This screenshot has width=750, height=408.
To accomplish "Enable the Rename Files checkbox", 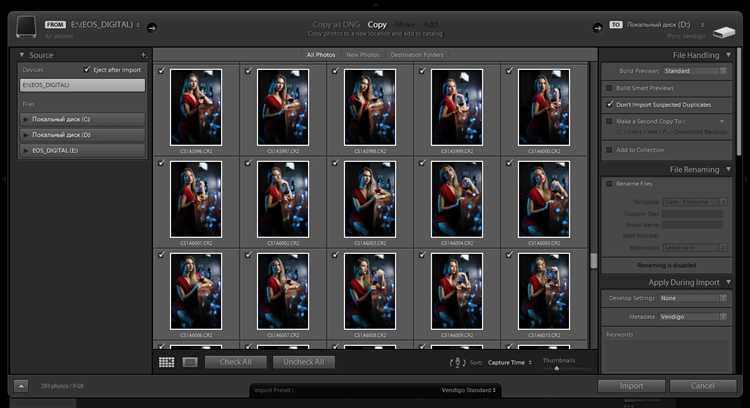I will tap(609, 184).
